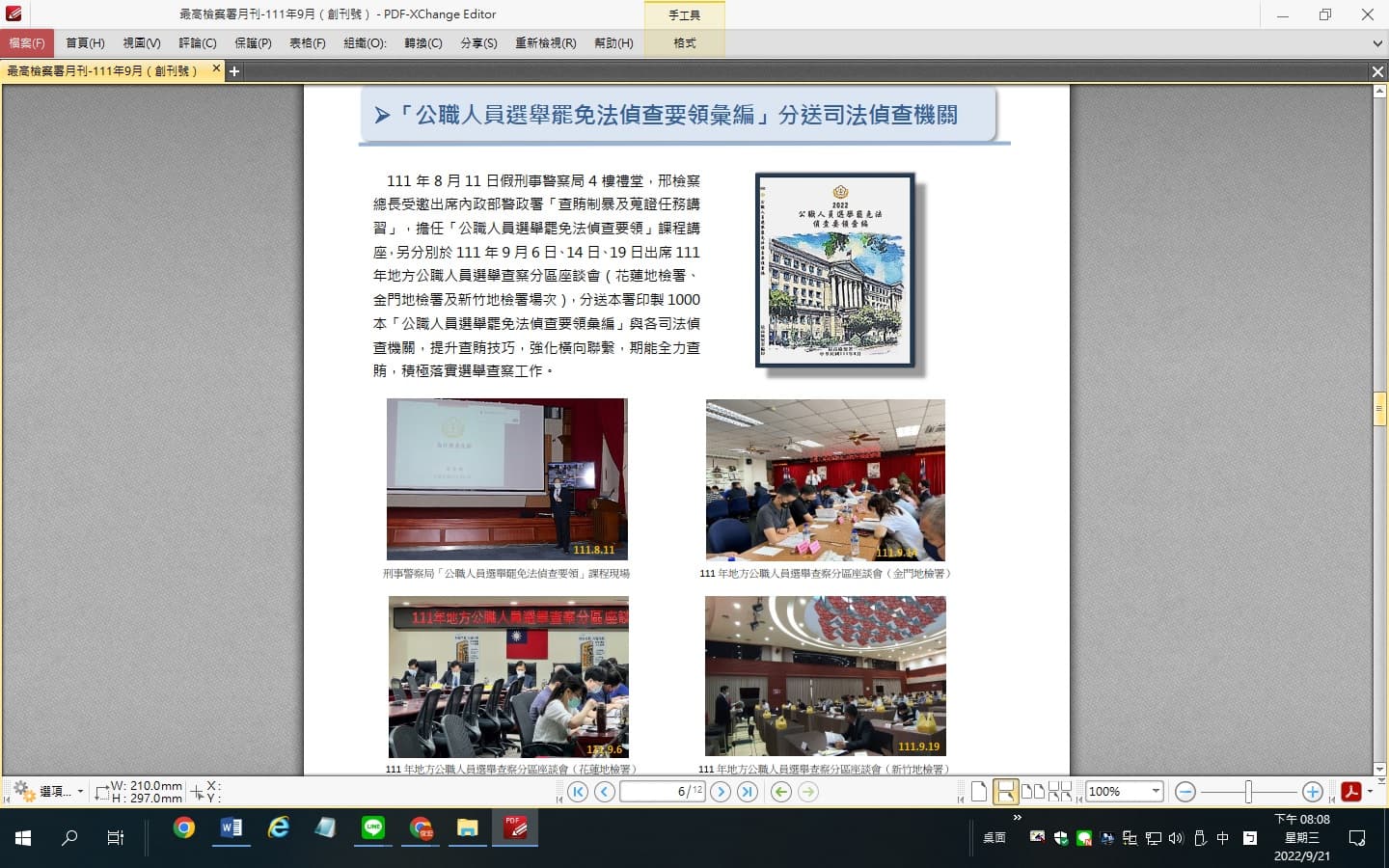Open the 表格(F) form tab
This screenshot has width=1389, height=868.
[x=308, y=43]
